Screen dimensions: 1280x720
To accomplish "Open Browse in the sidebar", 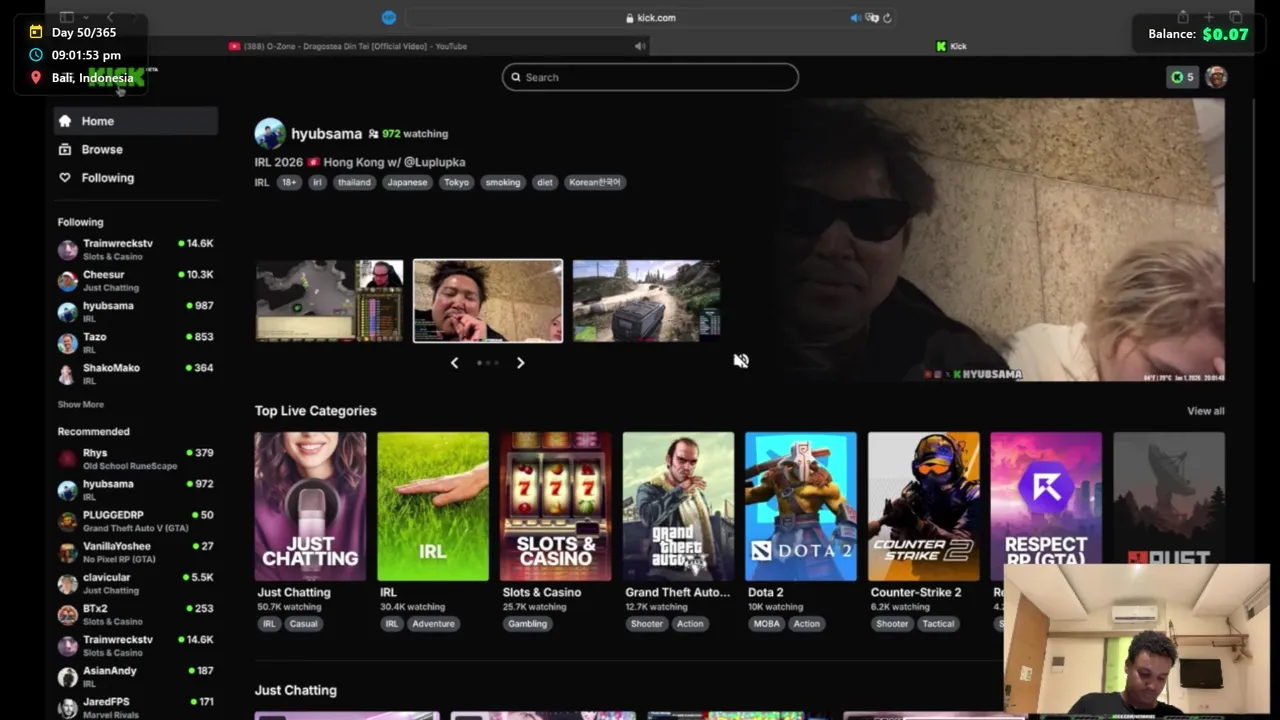I will pyautogui.click(x=135, y=149).
